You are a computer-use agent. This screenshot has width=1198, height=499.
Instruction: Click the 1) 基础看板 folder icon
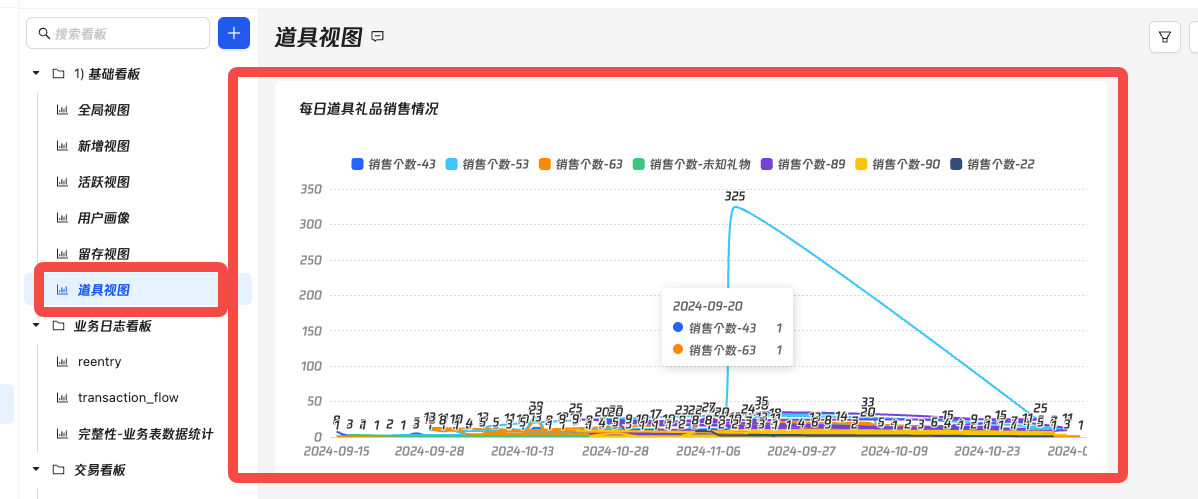(58, 74)
